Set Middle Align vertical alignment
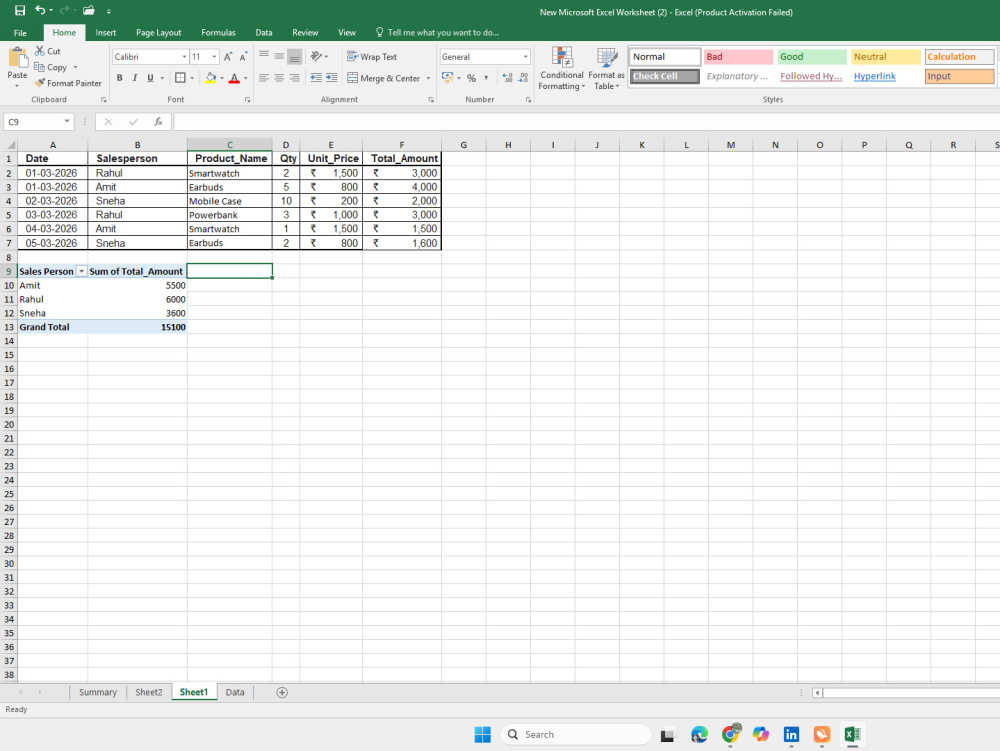 [x=279, y=56]
